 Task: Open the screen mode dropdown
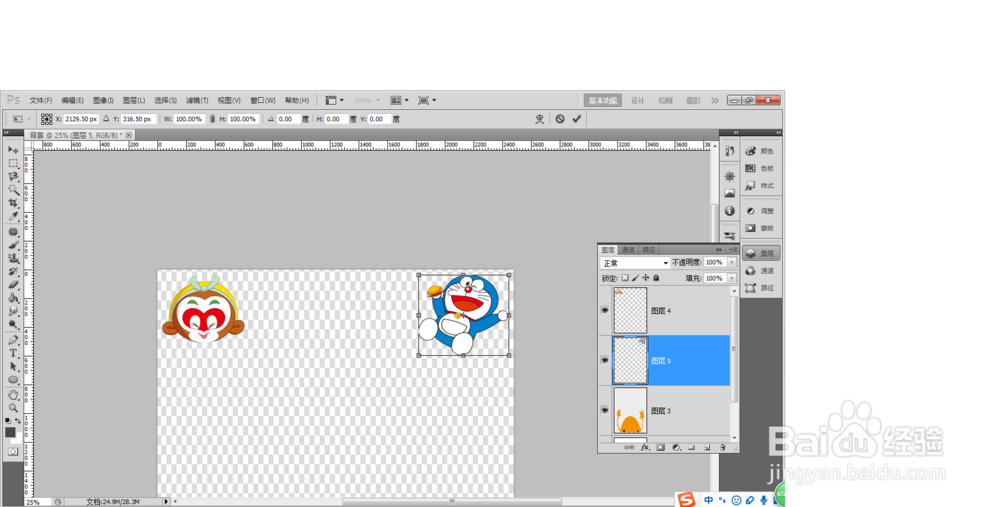[427, 101]
